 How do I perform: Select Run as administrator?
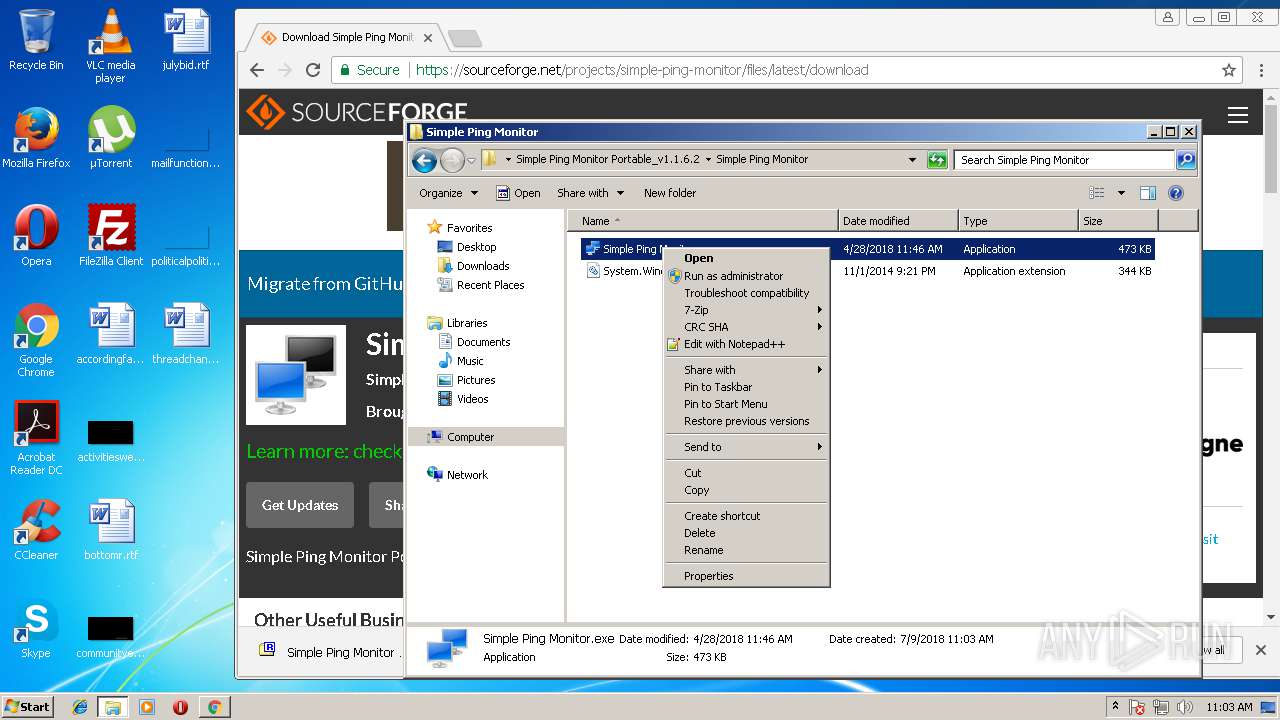(x=747, y=276)
